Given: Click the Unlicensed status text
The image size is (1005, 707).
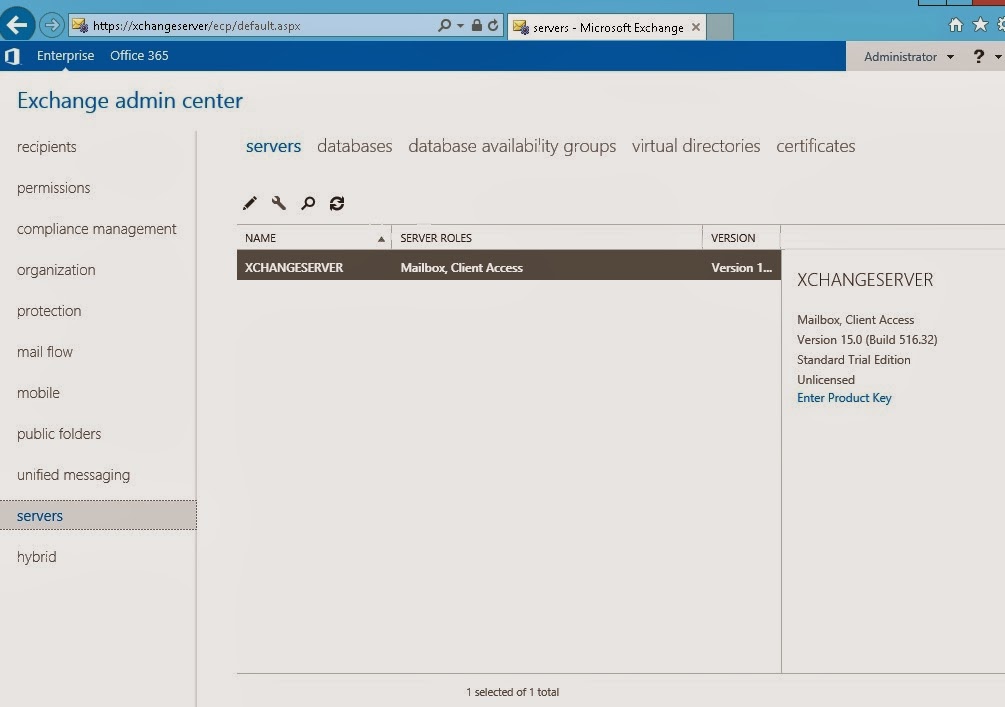Looking at the screenshot, I should coord(826,379).
